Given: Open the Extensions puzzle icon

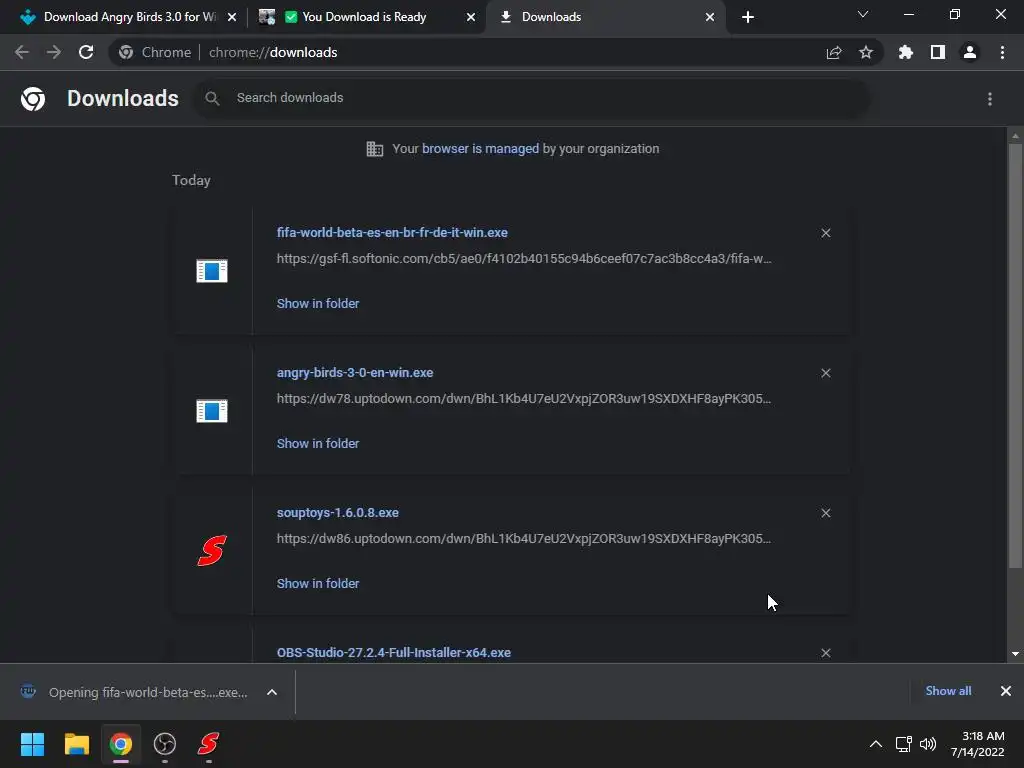Looking at the screenshot, I should pyautogui.click(x=906, y=52).
